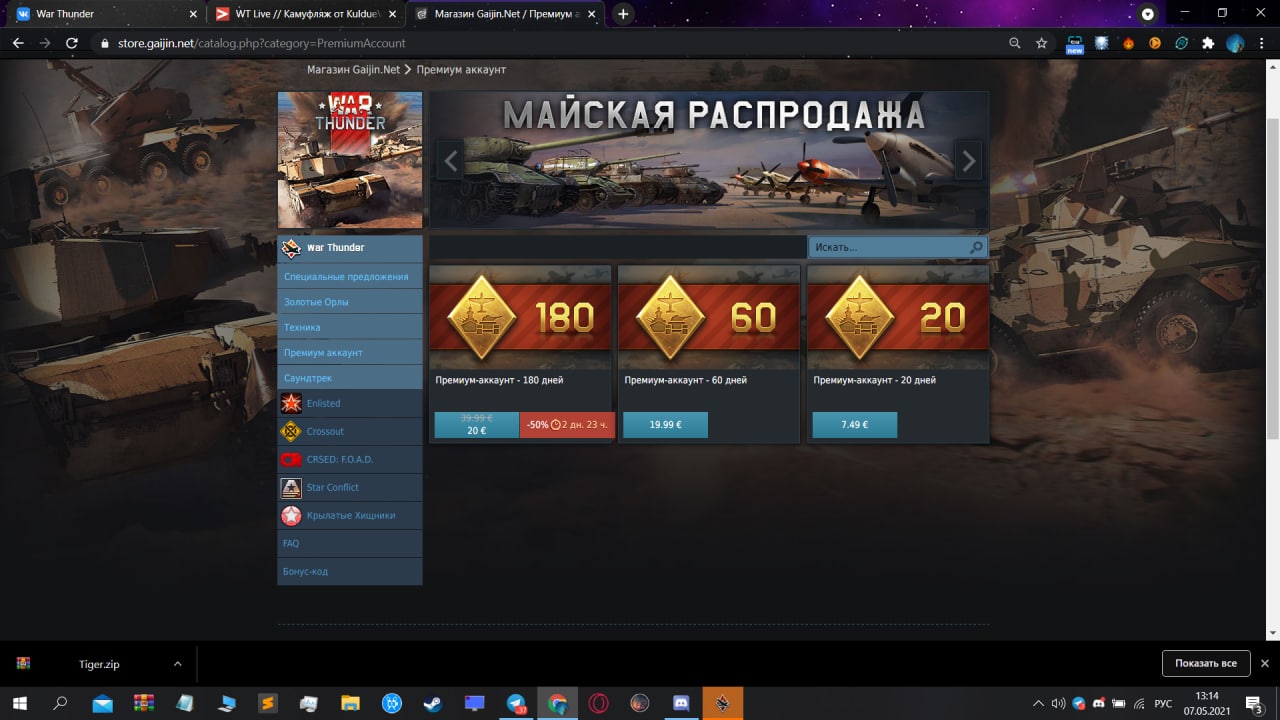Click the flame extension icon

pos(1129,43)
